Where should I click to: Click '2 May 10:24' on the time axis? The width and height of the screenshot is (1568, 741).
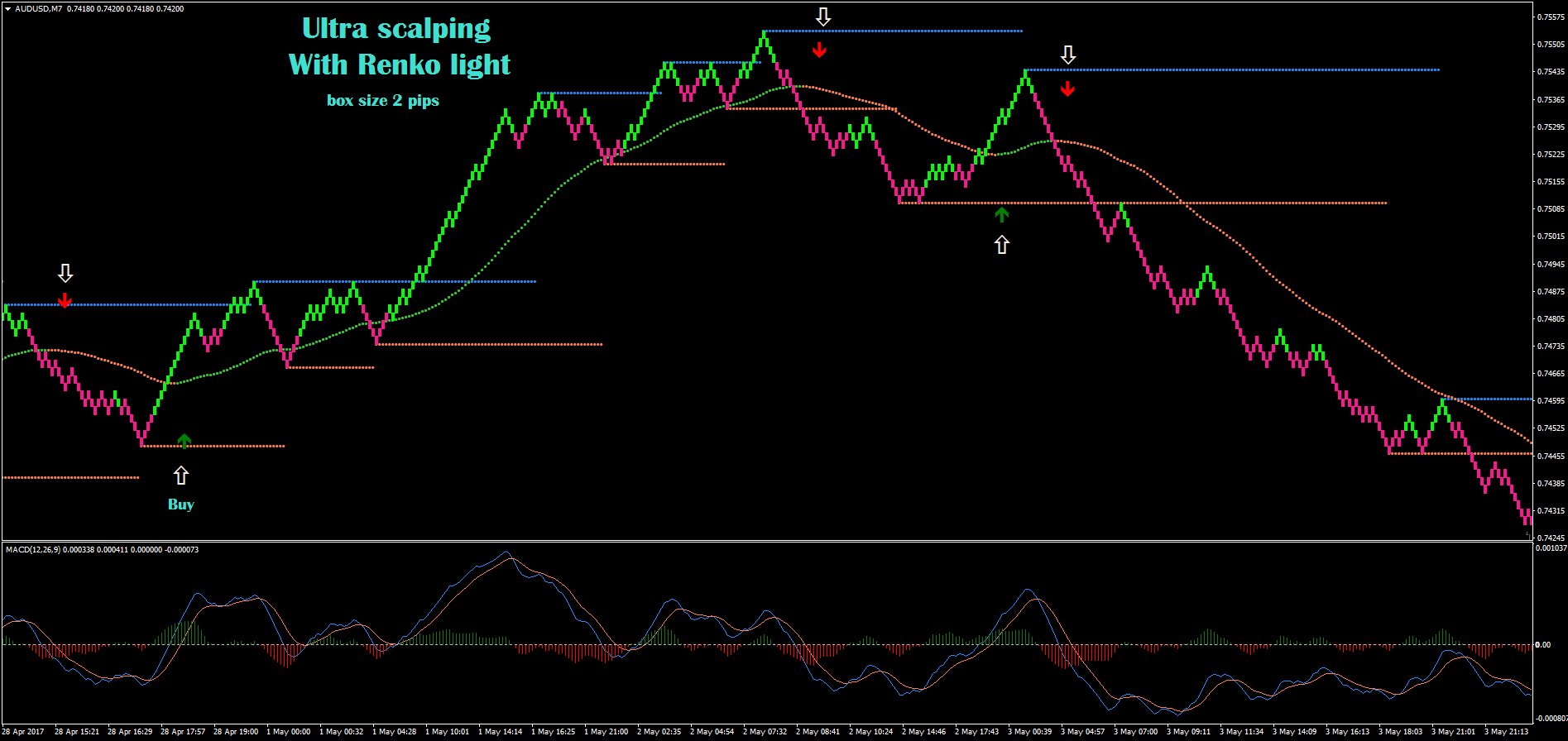[871, 732]
